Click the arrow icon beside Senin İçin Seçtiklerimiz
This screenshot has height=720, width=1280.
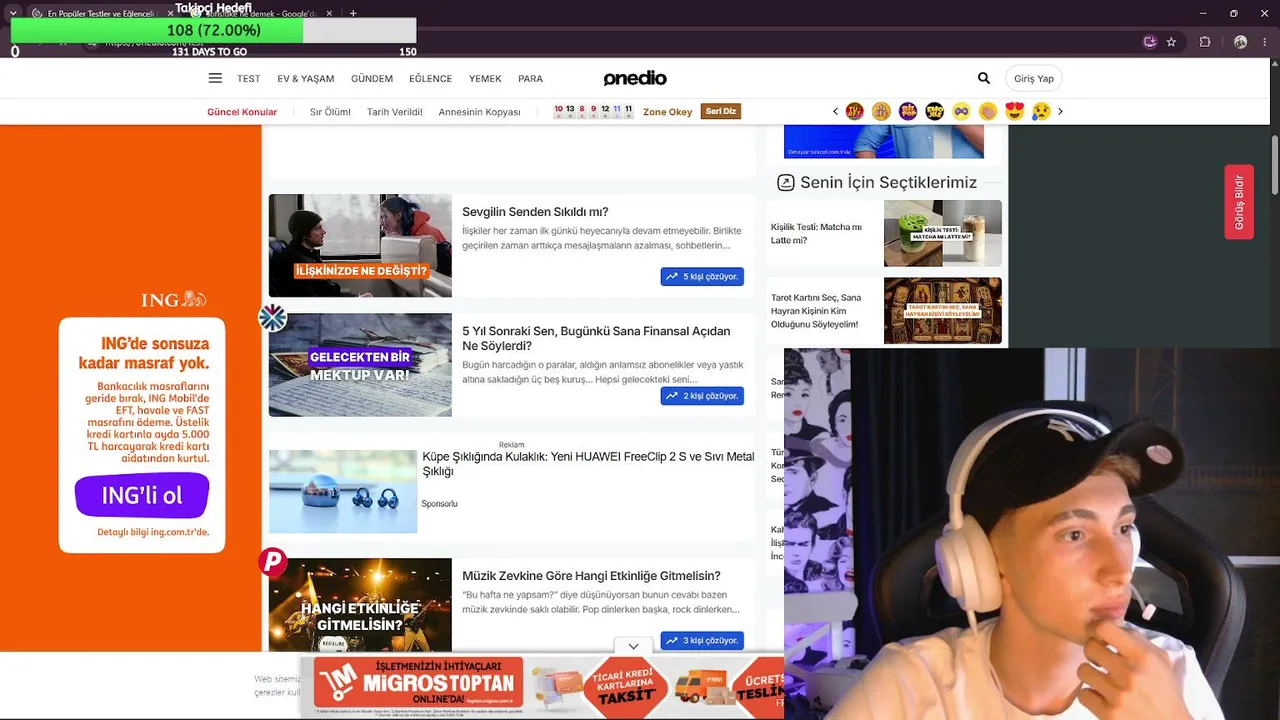point(786,182)
